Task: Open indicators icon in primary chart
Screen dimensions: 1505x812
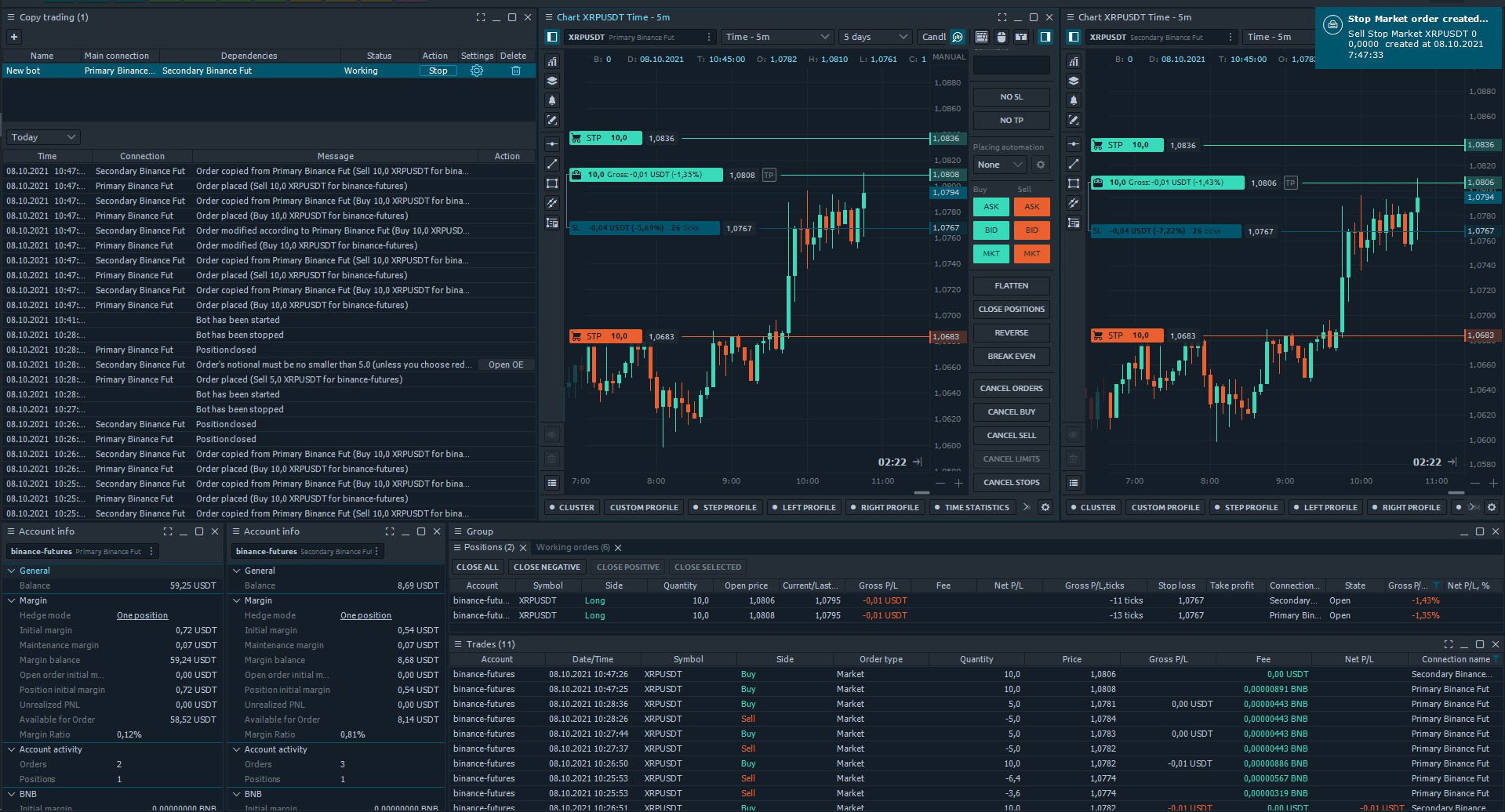Action: pos(552,61)
